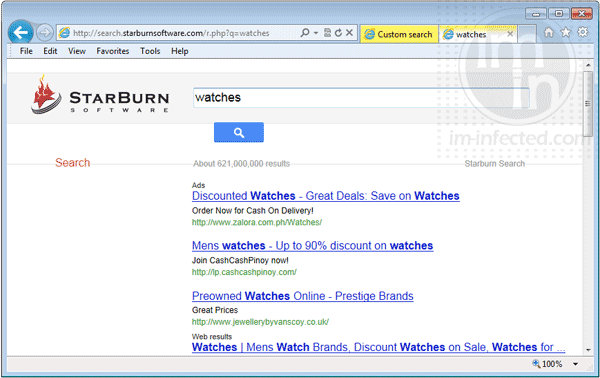The height and width of the screenshot is (378, 600).
Task: Select the watches browser tab
Action: pos(478,34)
